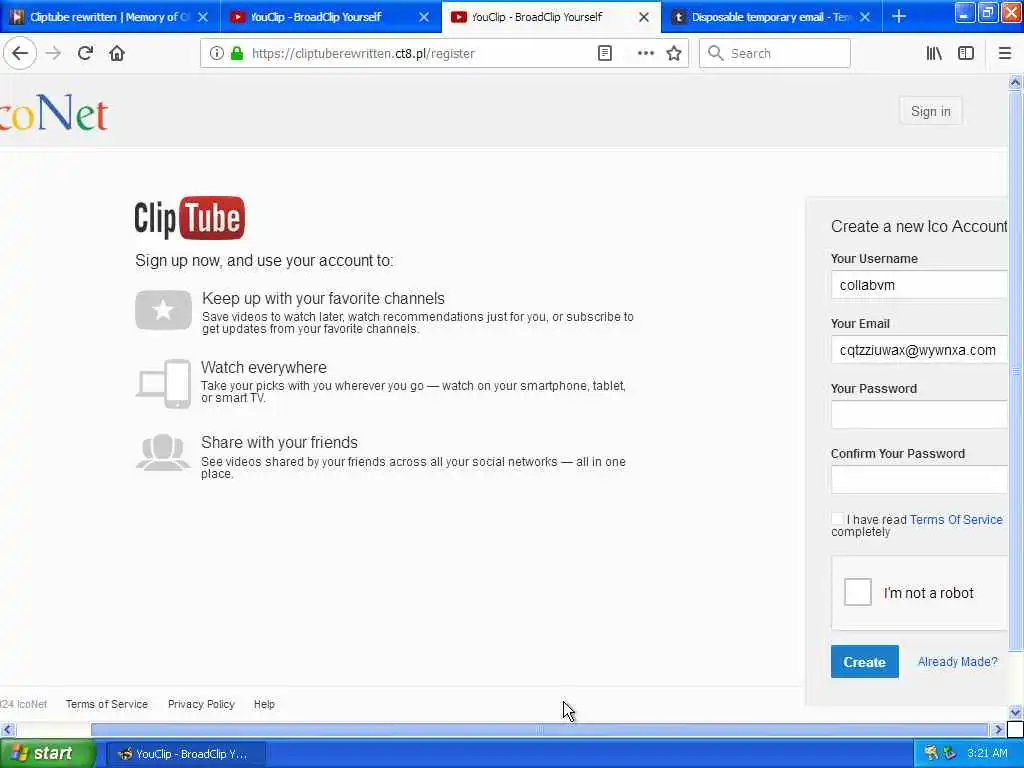The height and width of the screenshot is (768, 1024).
Task: Click the horizontal scrollbar thumb
Action: coord(539,729)
